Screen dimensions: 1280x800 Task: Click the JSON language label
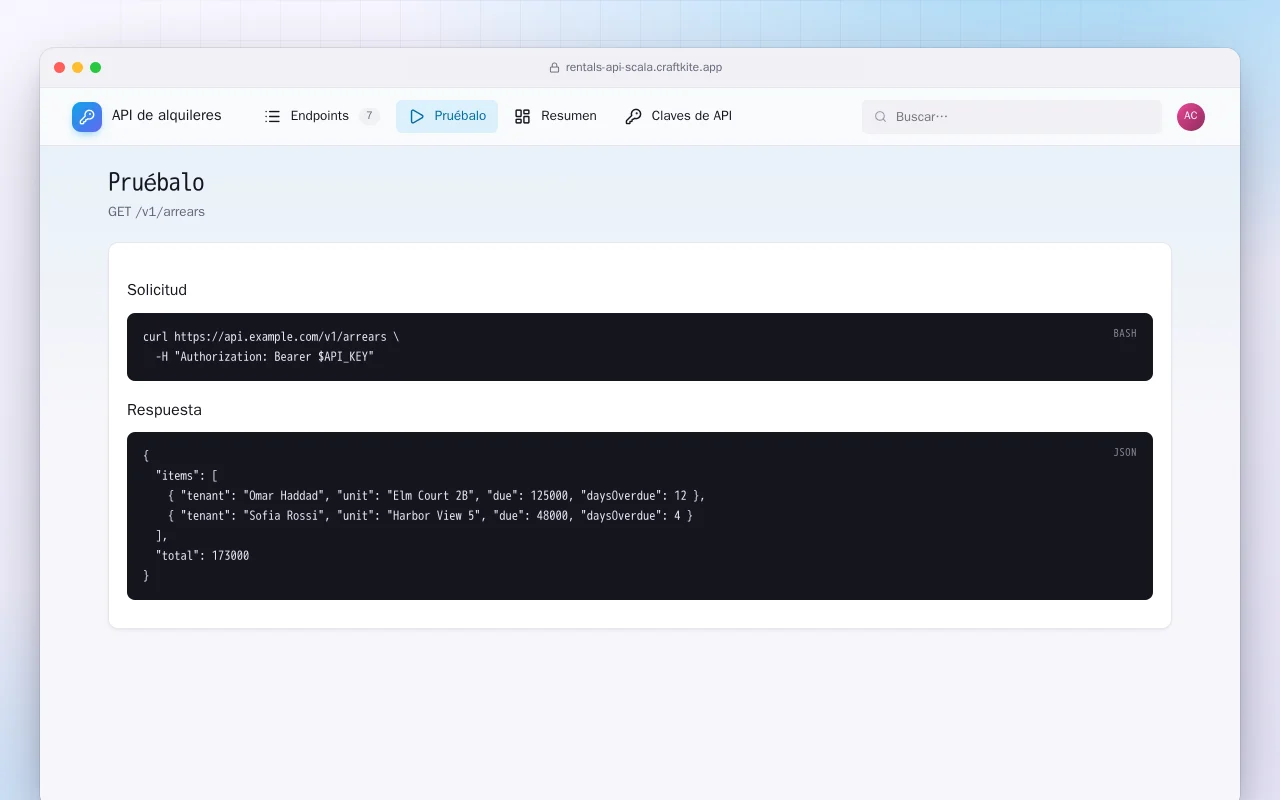[1125, 452]
